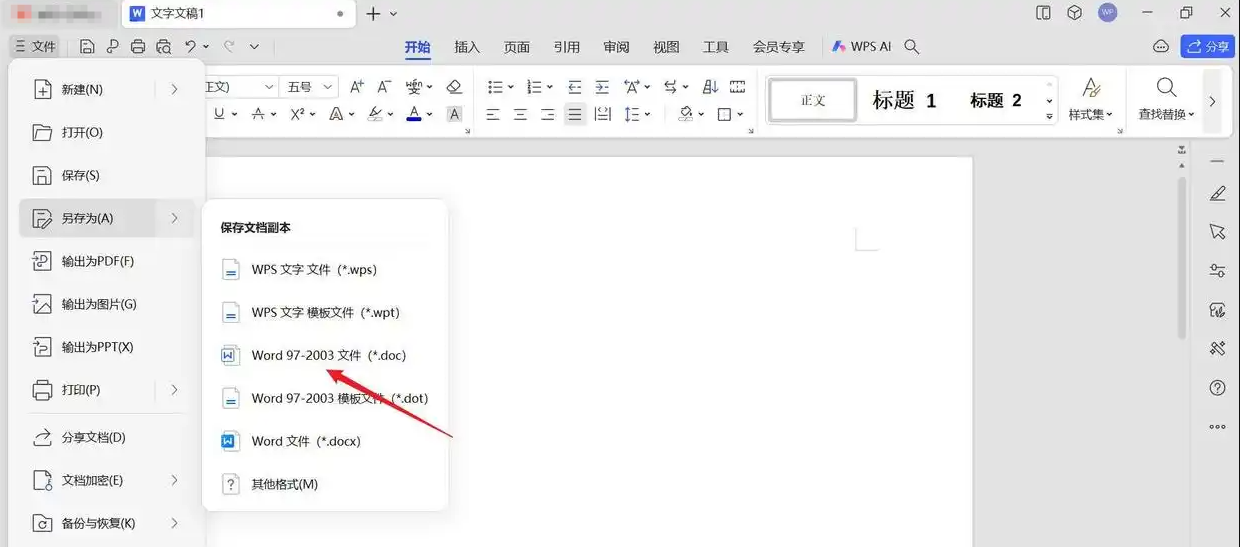The height and width of the screenshot is (547, 1240).
Task: Click the search magnifier next to WPS AI
Action: click(x=911, y=46)
